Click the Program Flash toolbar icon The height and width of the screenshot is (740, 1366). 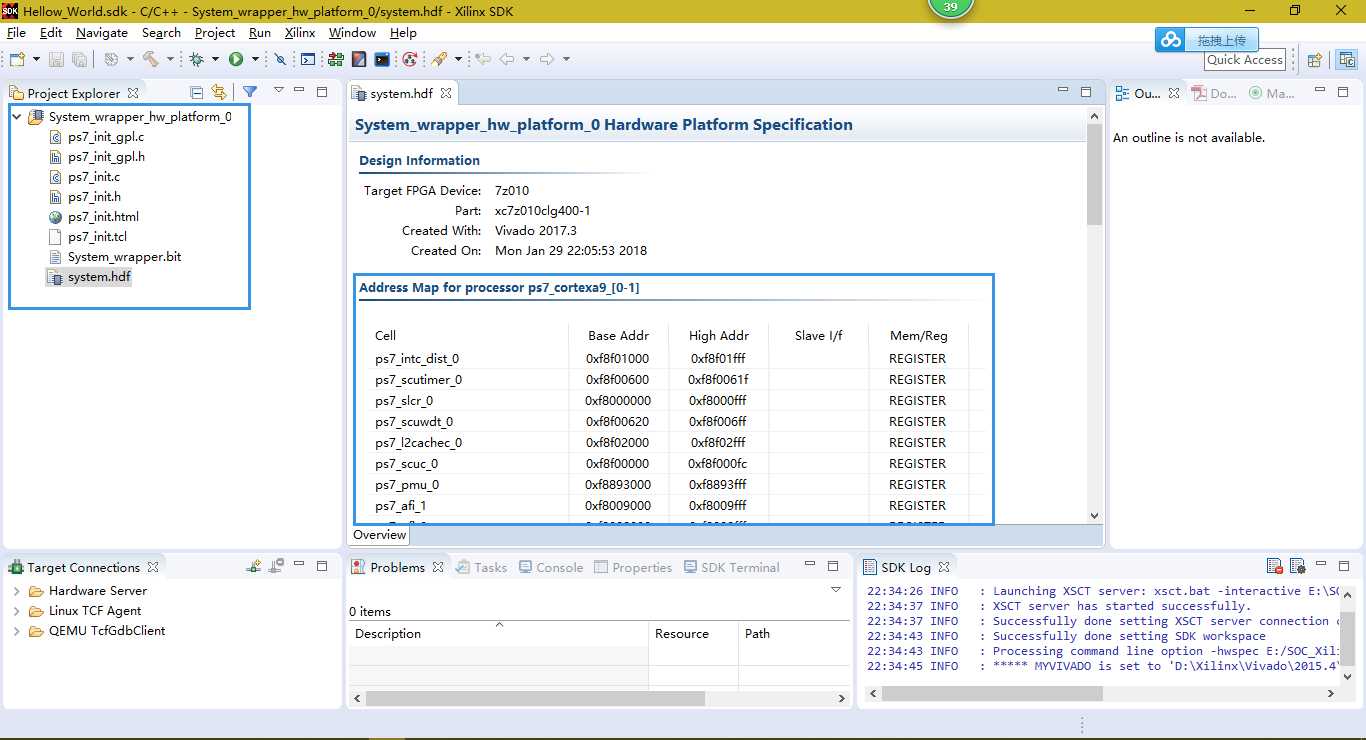tap(358, 59)
